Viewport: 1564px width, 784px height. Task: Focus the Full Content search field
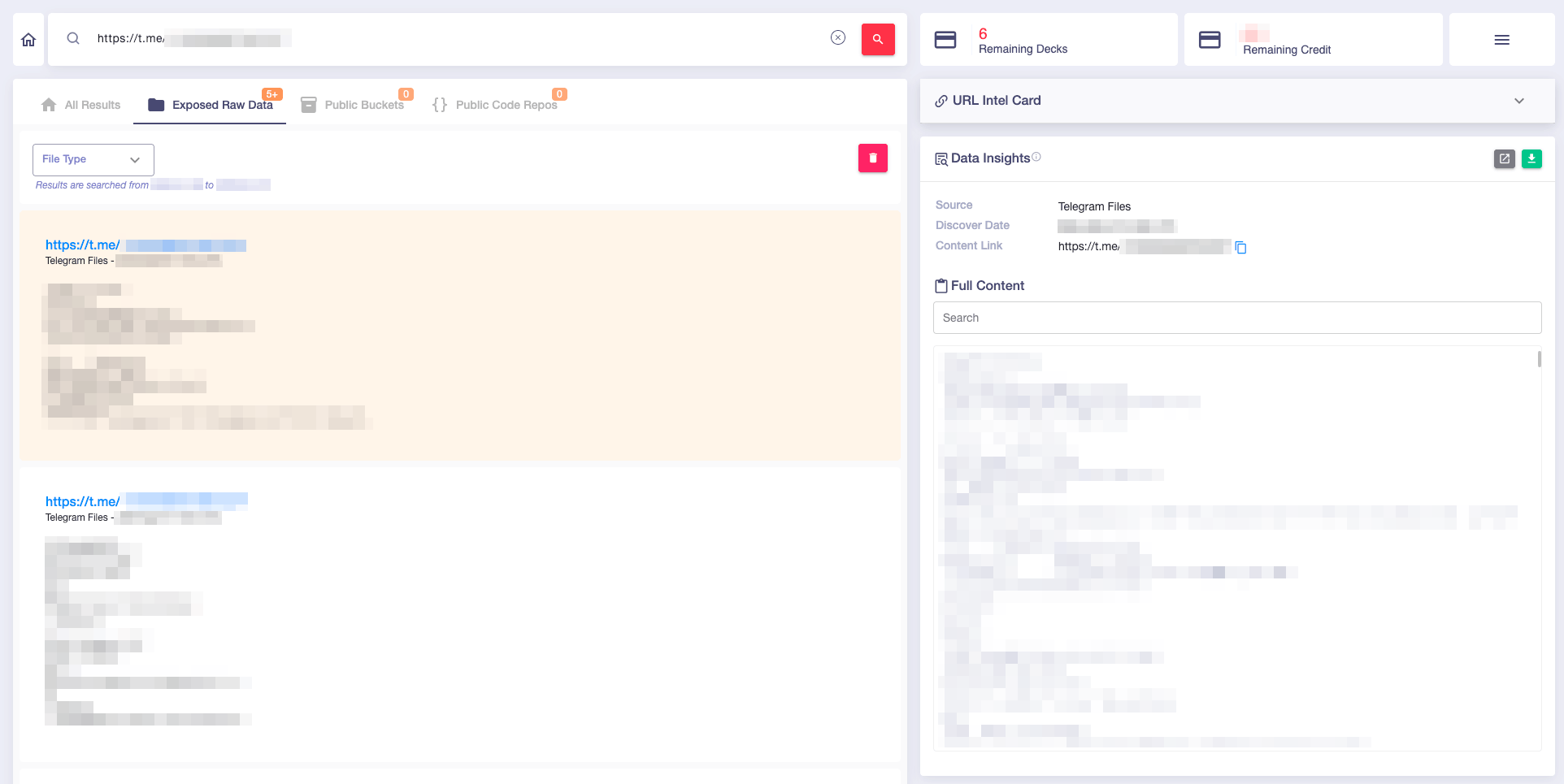point(1237,318)
